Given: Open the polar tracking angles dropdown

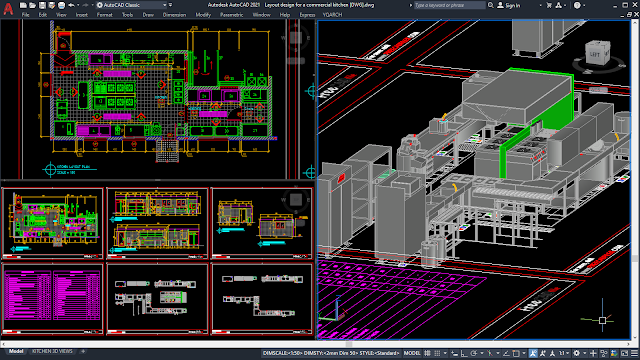Looking at the screenshot, I should [482, 353].
